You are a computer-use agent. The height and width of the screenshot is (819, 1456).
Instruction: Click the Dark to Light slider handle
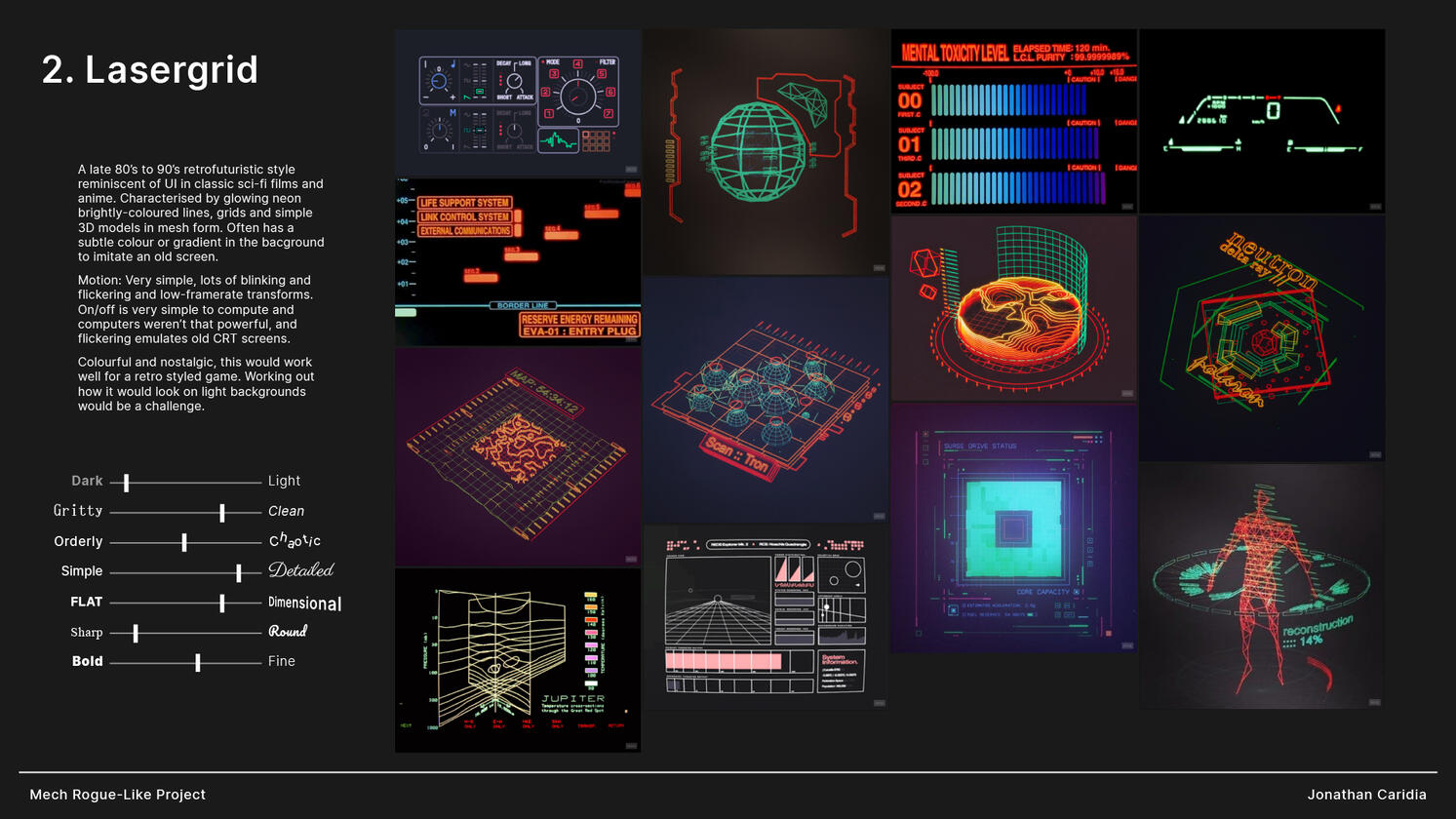click(126, 482)
